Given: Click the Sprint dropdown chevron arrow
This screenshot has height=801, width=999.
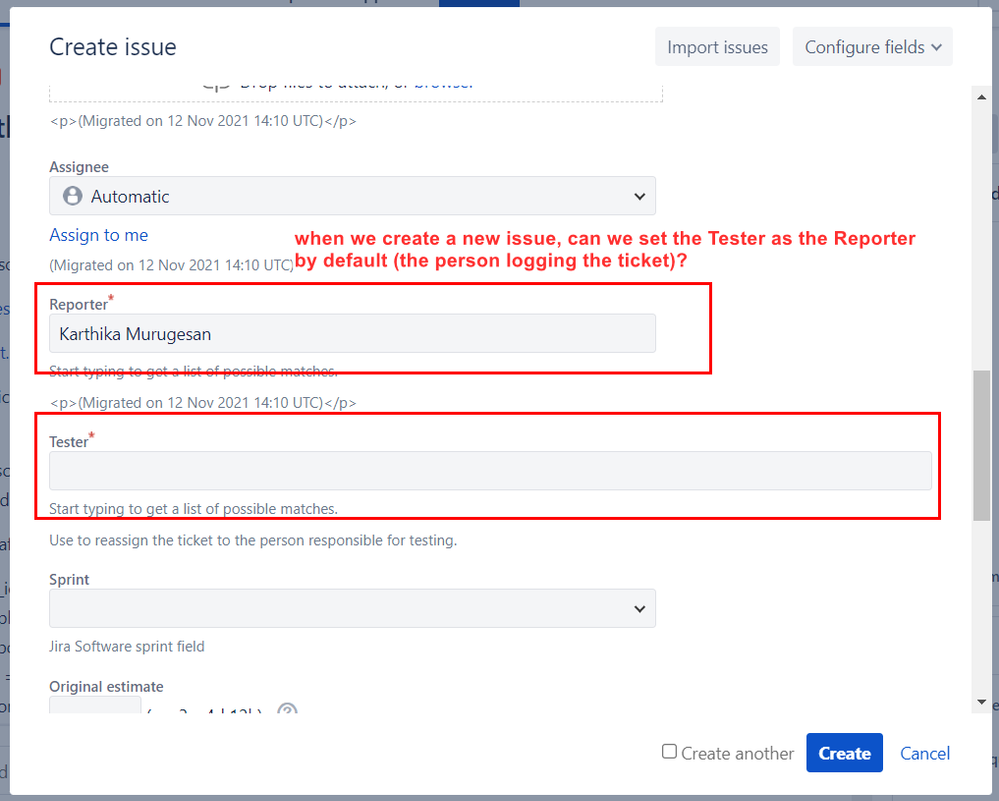Looking at the screenshot, I should [x=640, y=608].
